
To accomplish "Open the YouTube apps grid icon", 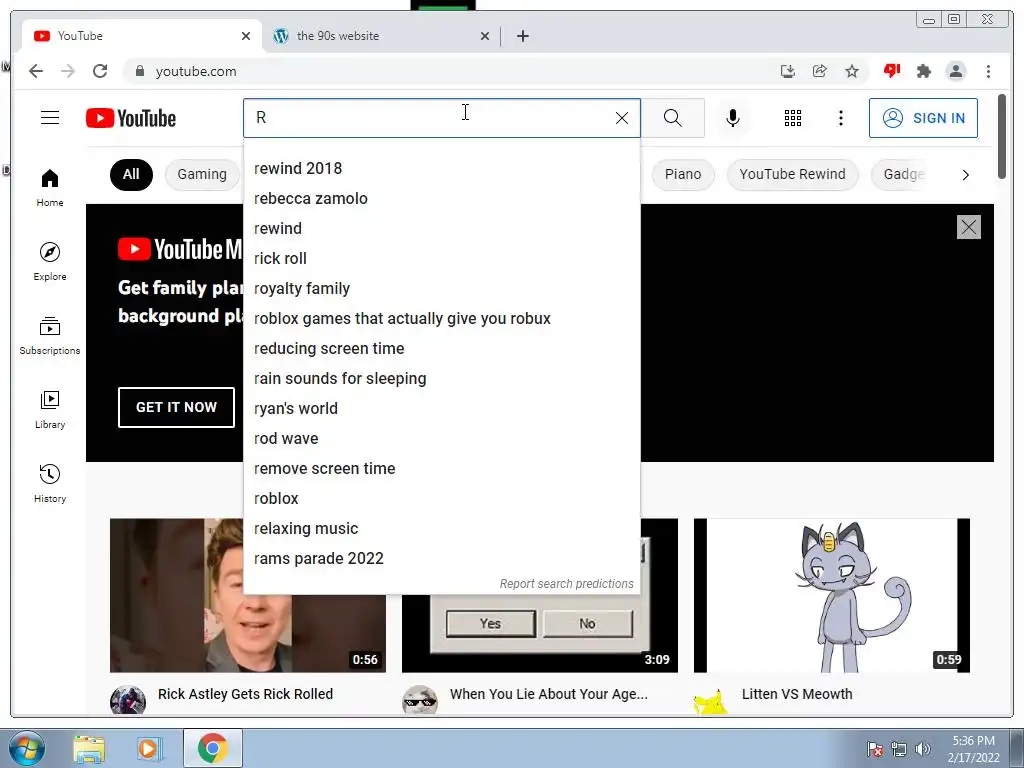I will [793, 118].
